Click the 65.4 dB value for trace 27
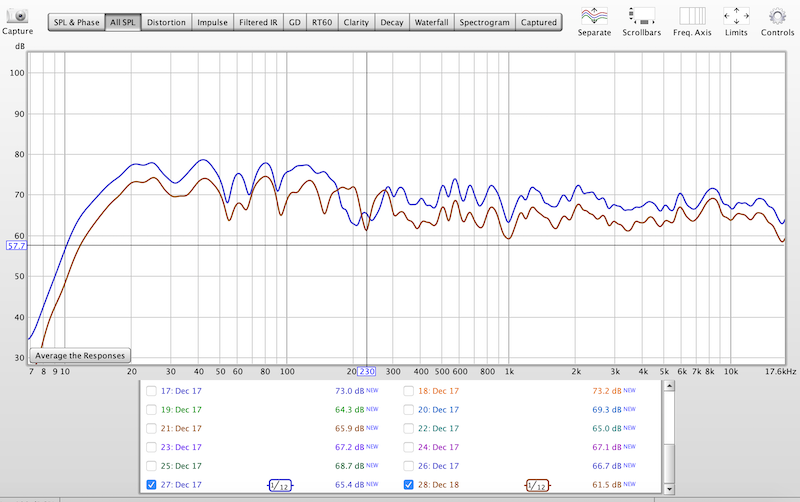 tap(349, 485)
